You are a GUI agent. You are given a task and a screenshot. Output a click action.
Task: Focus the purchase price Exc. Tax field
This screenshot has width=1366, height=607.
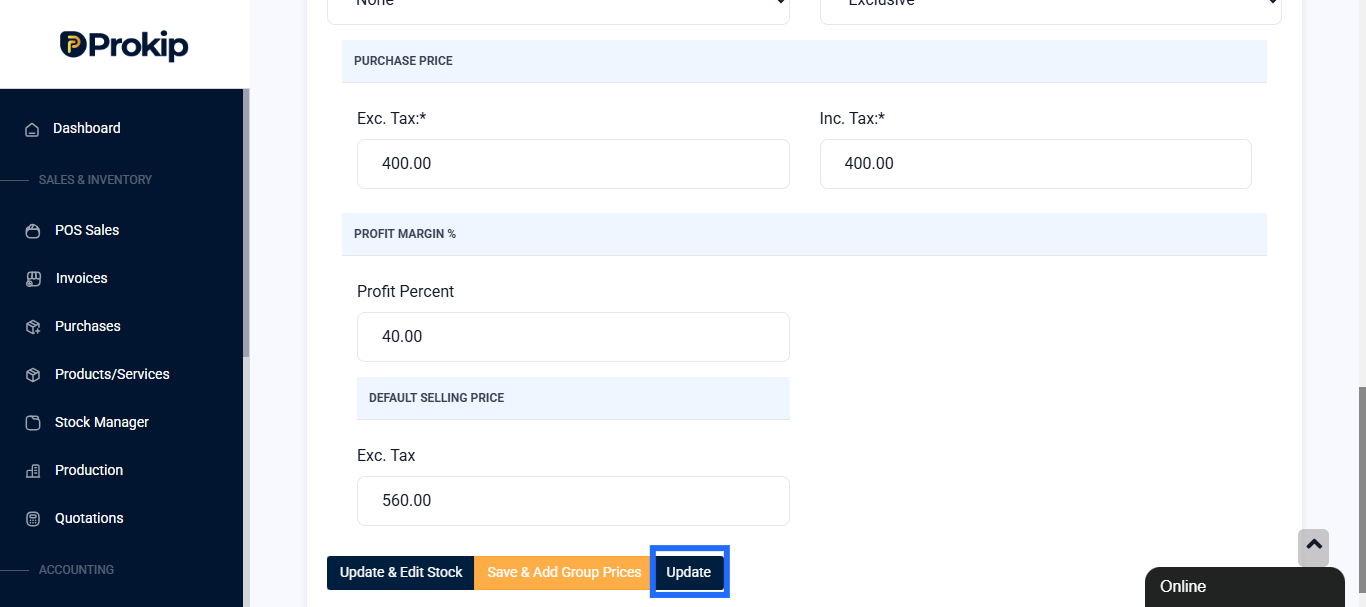573,164
